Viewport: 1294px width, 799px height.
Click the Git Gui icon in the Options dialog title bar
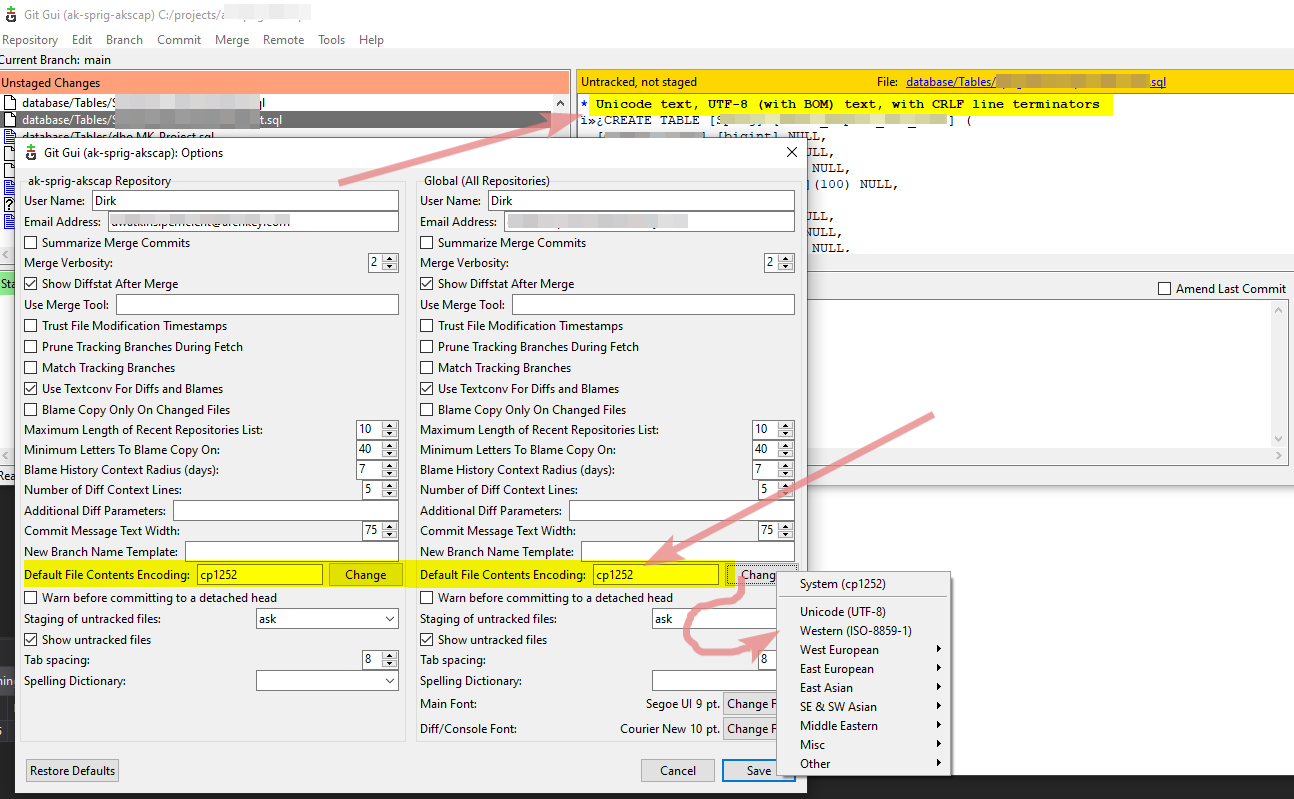pos(30,152)
